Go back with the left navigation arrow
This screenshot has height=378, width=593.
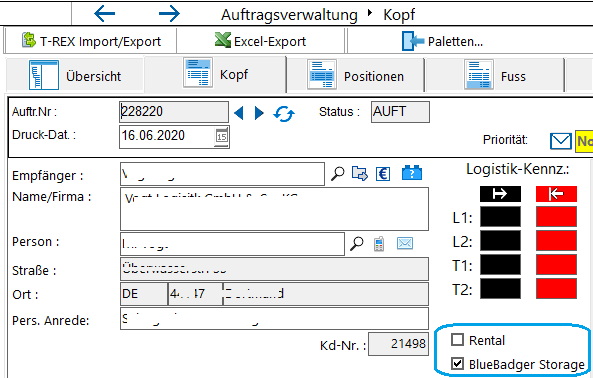(104, 14)
